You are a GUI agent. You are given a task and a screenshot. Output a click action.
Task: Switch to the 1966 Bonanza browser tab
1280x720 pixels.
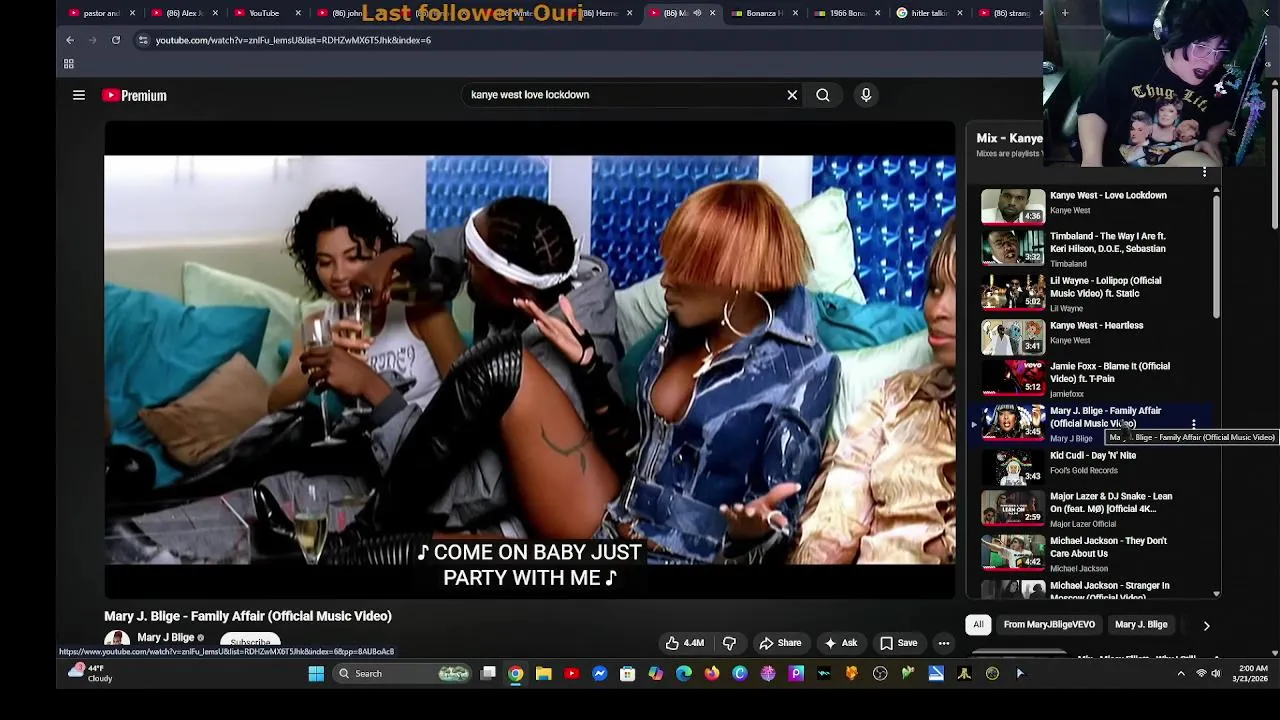pos(846,13)
